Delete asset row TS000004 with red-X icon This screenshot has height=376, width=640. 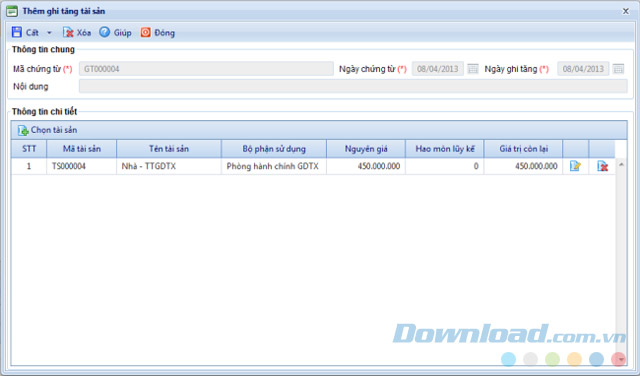click(x=602, y=166)
